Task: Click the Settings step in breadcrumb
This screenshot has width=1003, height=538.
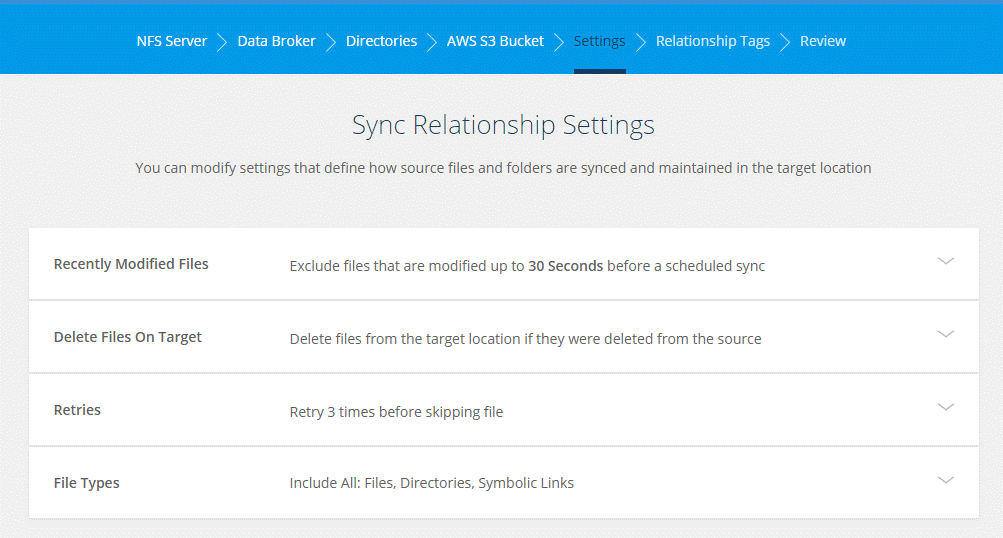Action: click(599, 41)
